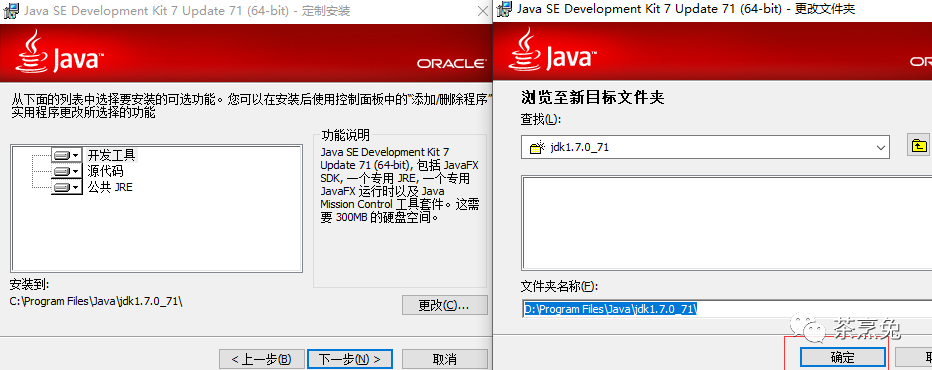The width and height of the screenshot is (932, 370).
Task: Go back with 上一步(B) button
Action: [262, 359]
